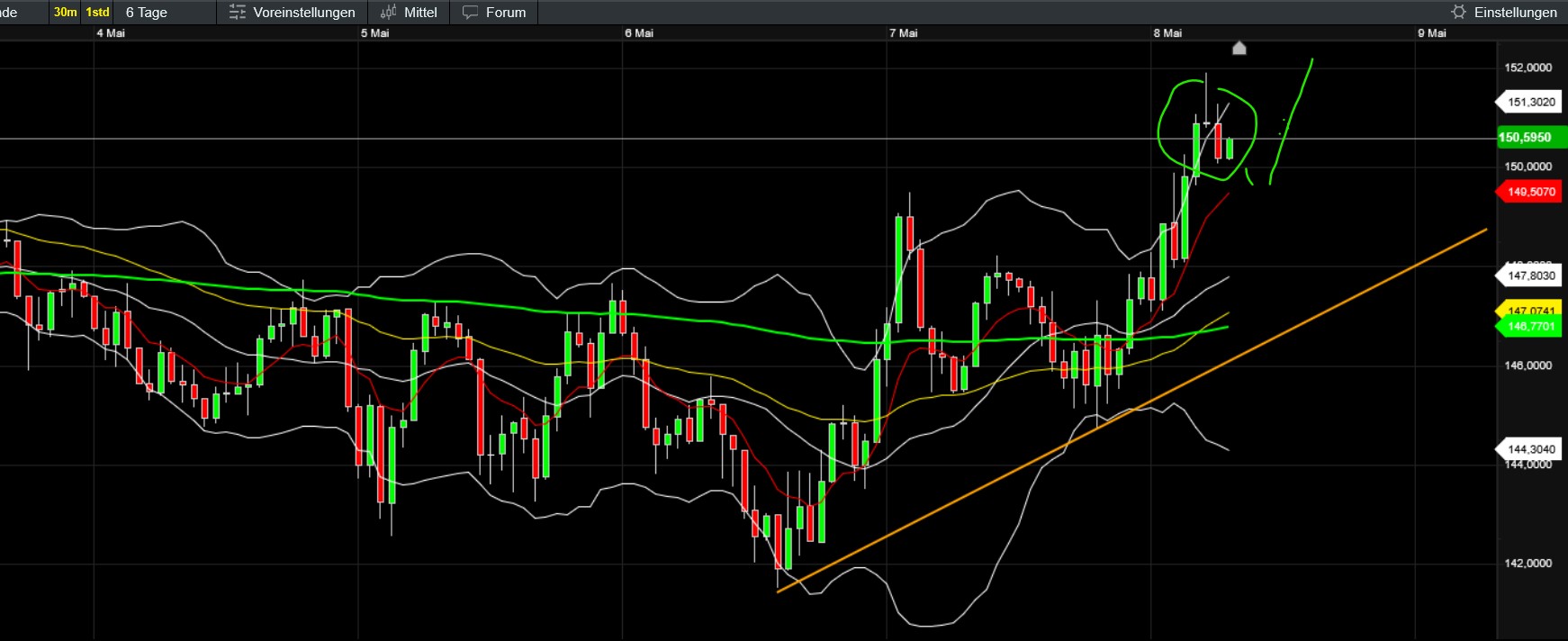Click the 146,0000 axis label
The image size is (1568, 641).
[1528, 366]
